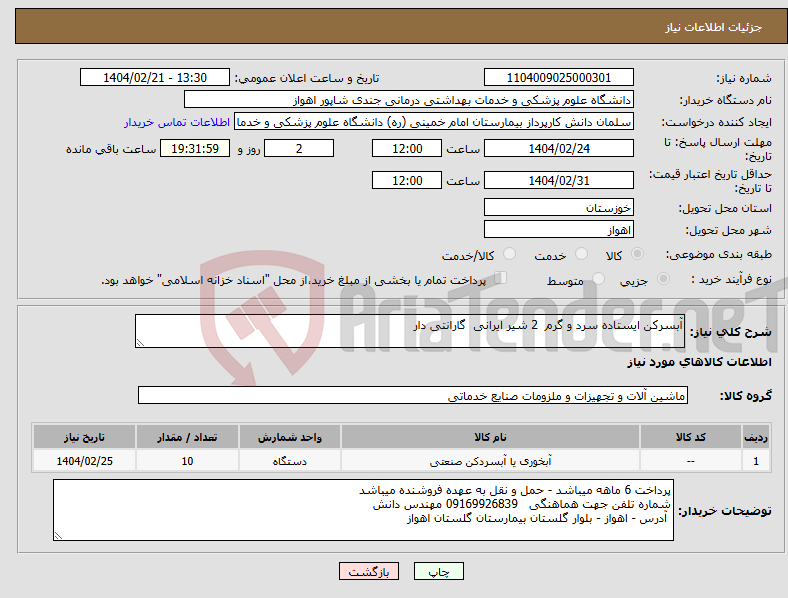This screenshot has height=598, width=788.
Task: Select the خدمت radio button
Action: click(x=581, y=254)
